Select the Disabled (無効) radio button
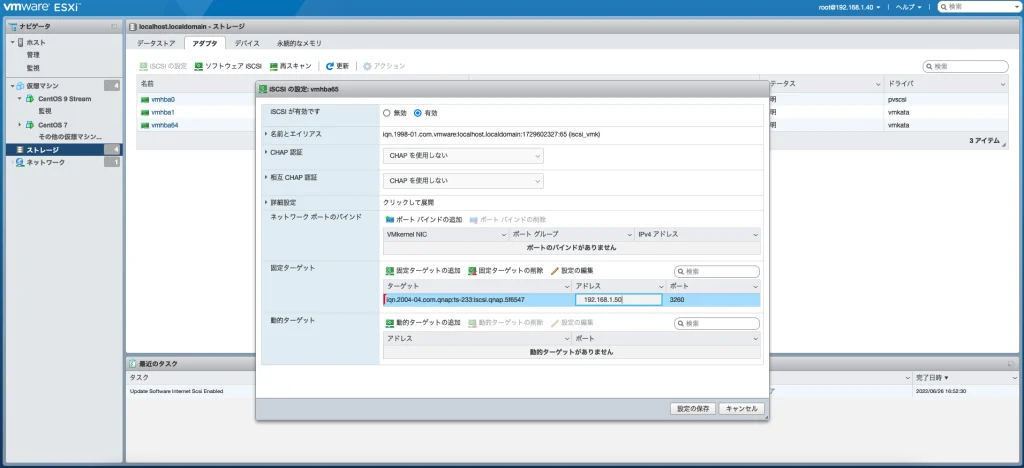The image size is (1024, 468). coord(387,113)
